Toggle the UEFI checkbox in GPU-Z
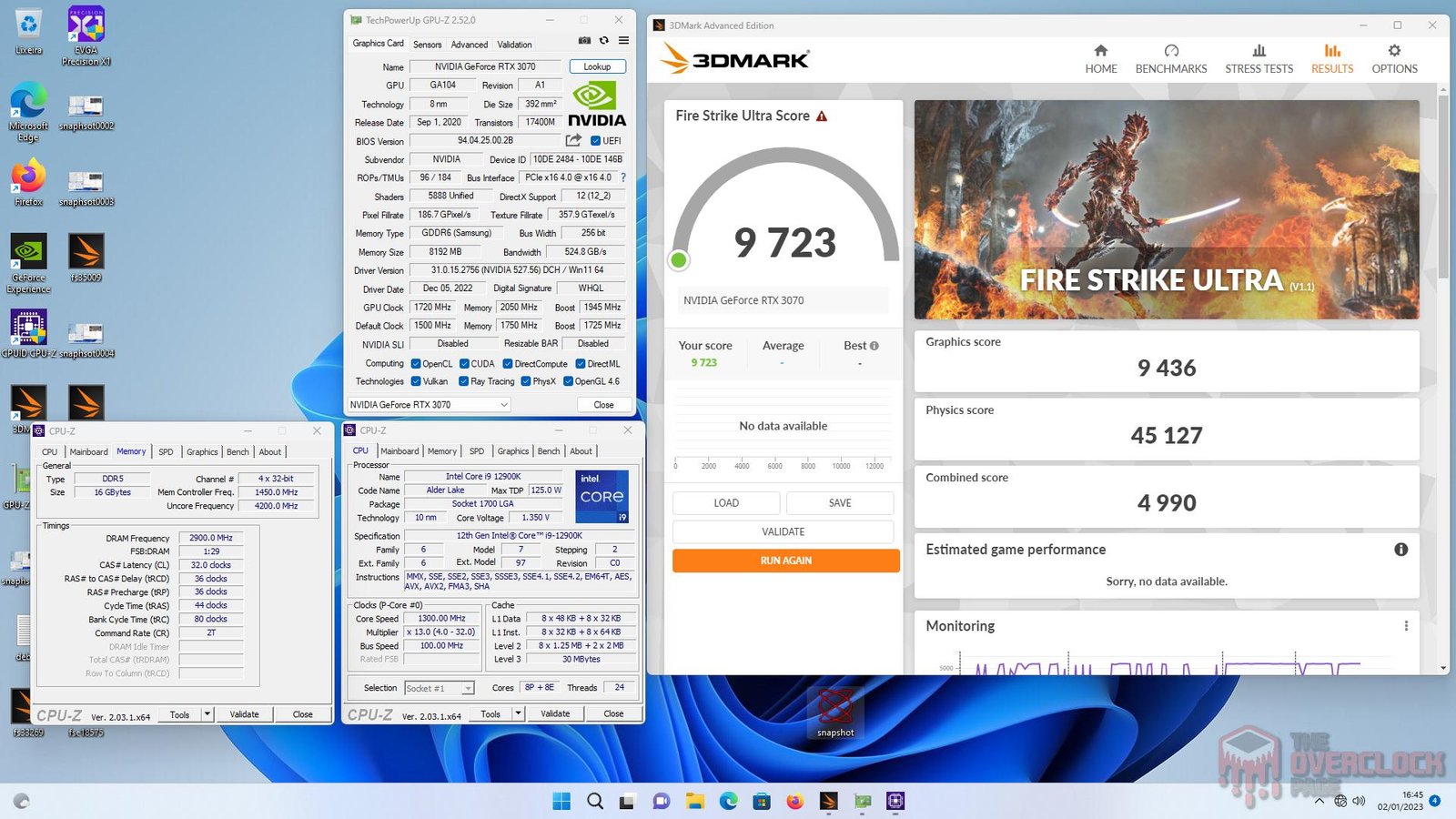The image size is (1456, 819). pyautogui.click(x=596, y=141)
